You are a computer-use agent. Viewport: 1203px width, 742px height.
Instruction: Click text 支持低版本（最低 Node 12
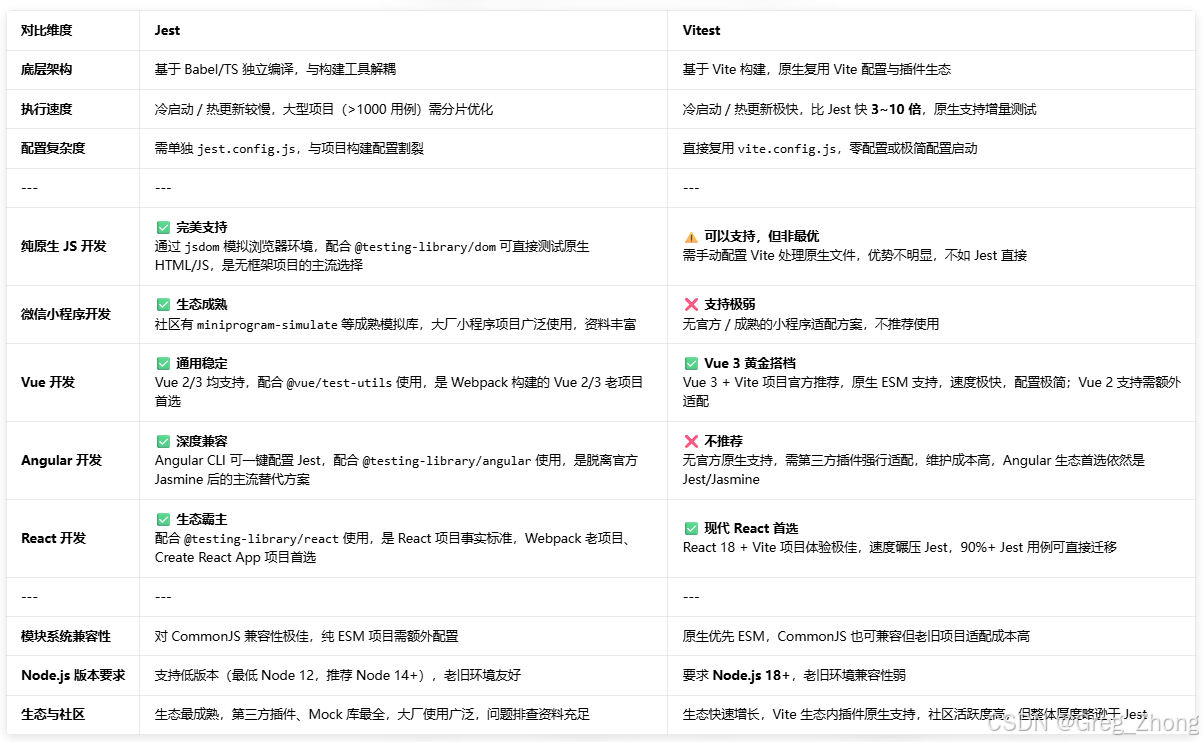coord(233,675)
